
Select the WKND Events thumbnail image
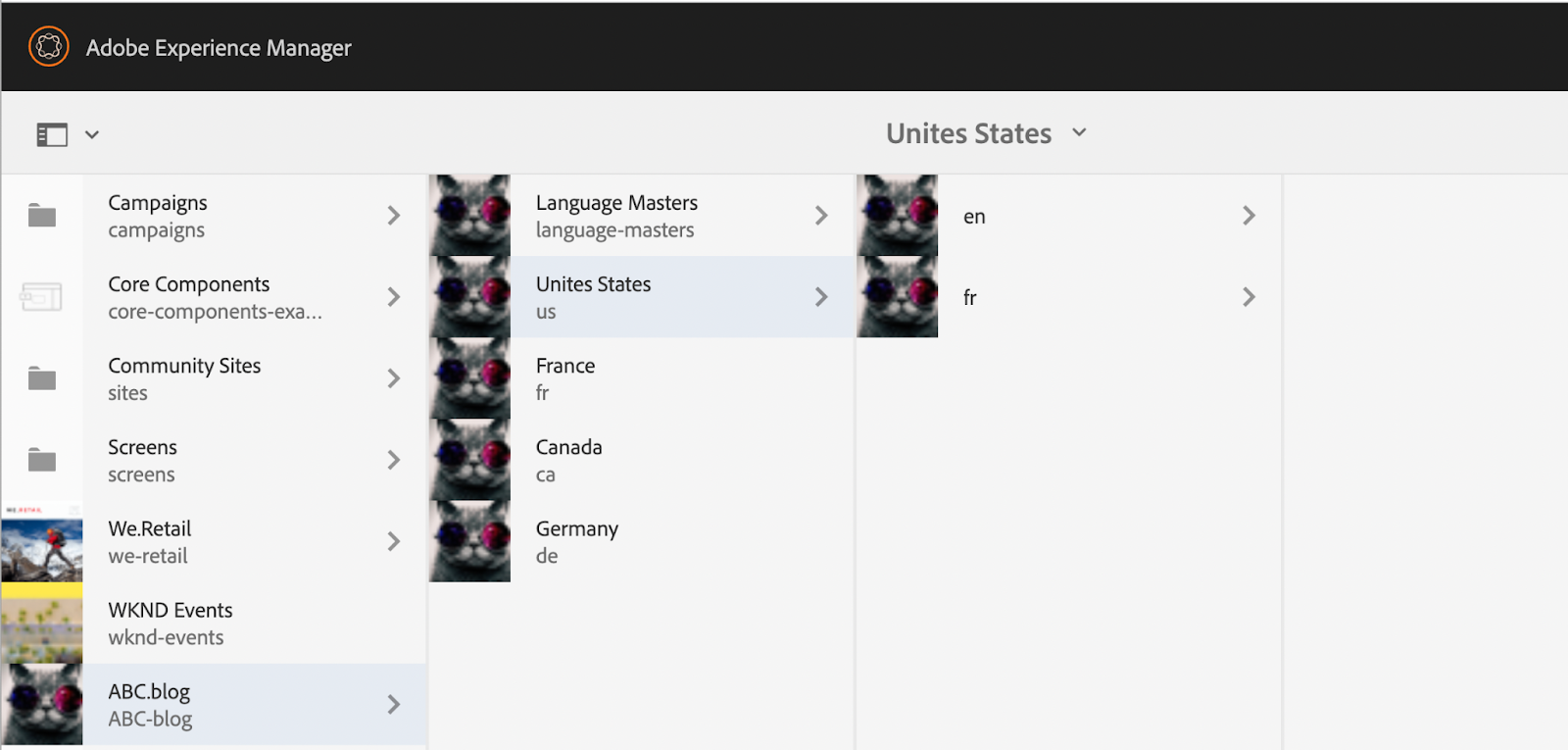pos(42,623)
